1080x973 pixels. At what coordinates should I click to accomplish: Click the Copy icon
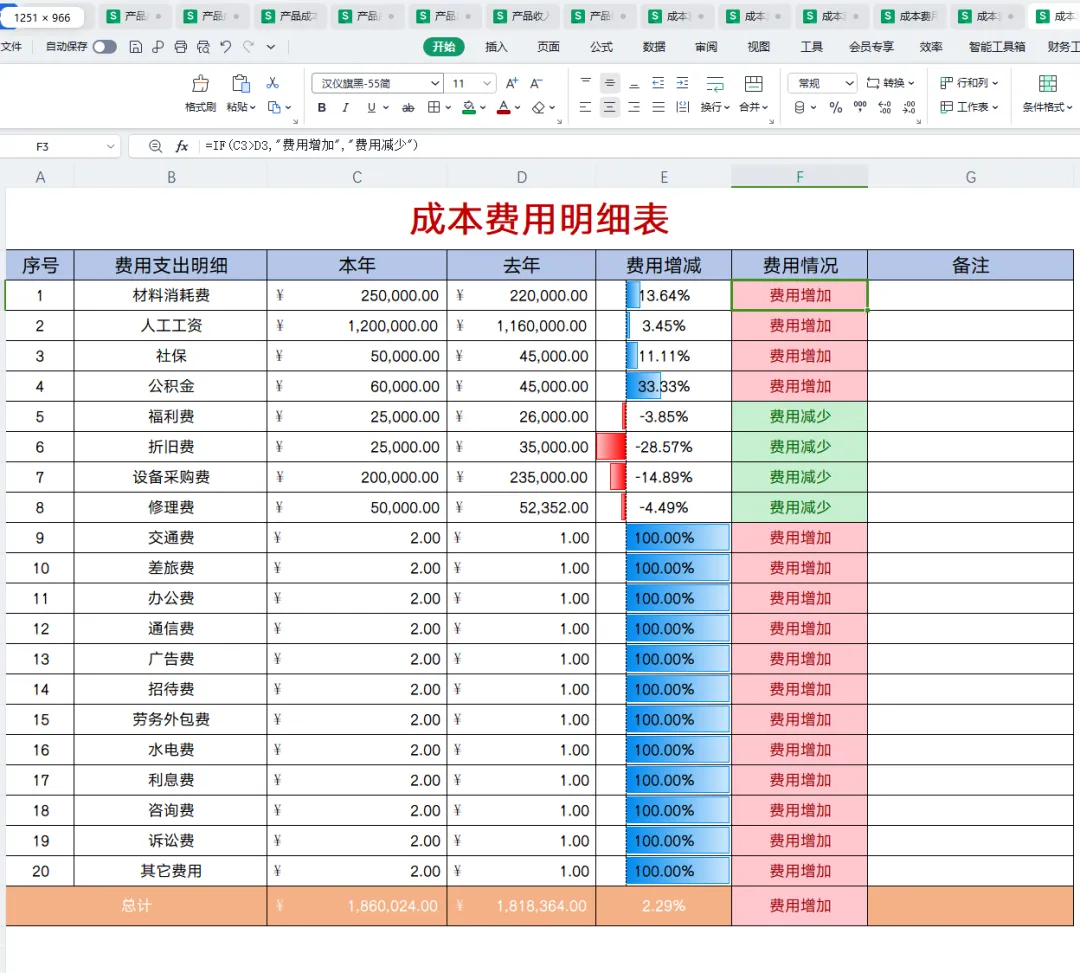[x=274, y=107]
